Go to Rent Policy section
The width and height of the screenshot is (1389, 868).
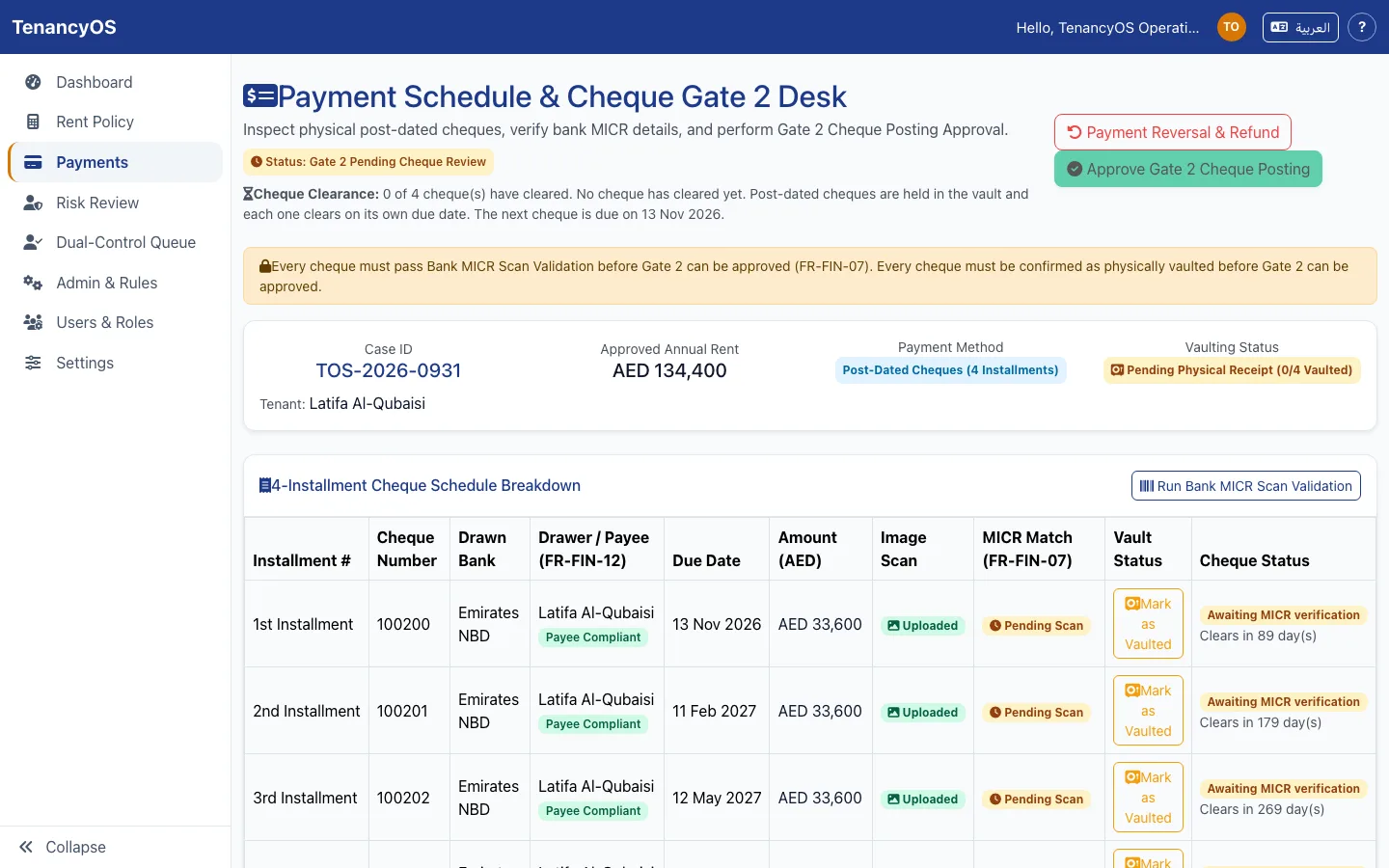(116, 122)
